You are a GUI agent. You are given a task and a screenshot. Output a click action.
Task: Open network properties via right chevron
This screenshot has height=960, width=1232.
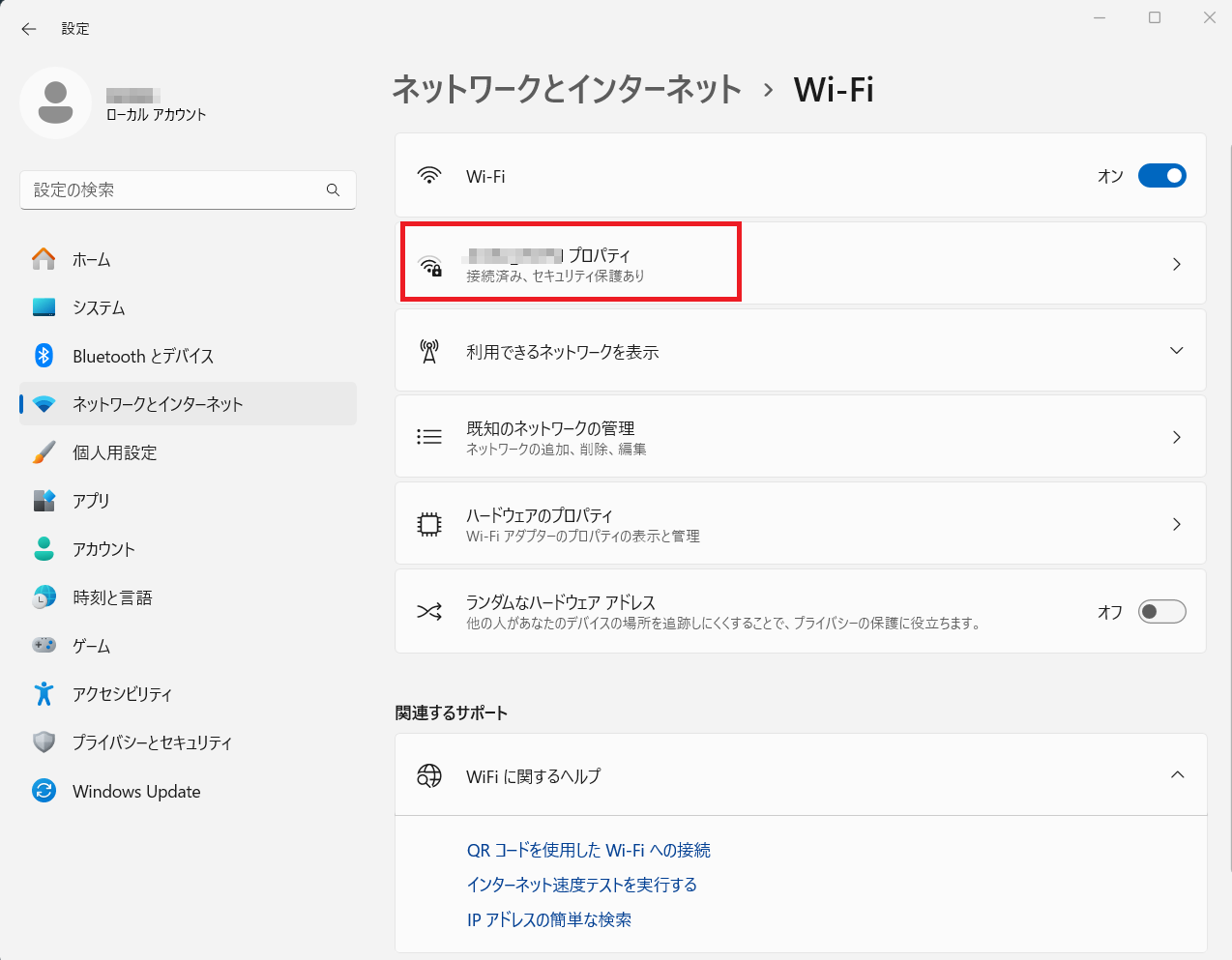[1177, 264]
